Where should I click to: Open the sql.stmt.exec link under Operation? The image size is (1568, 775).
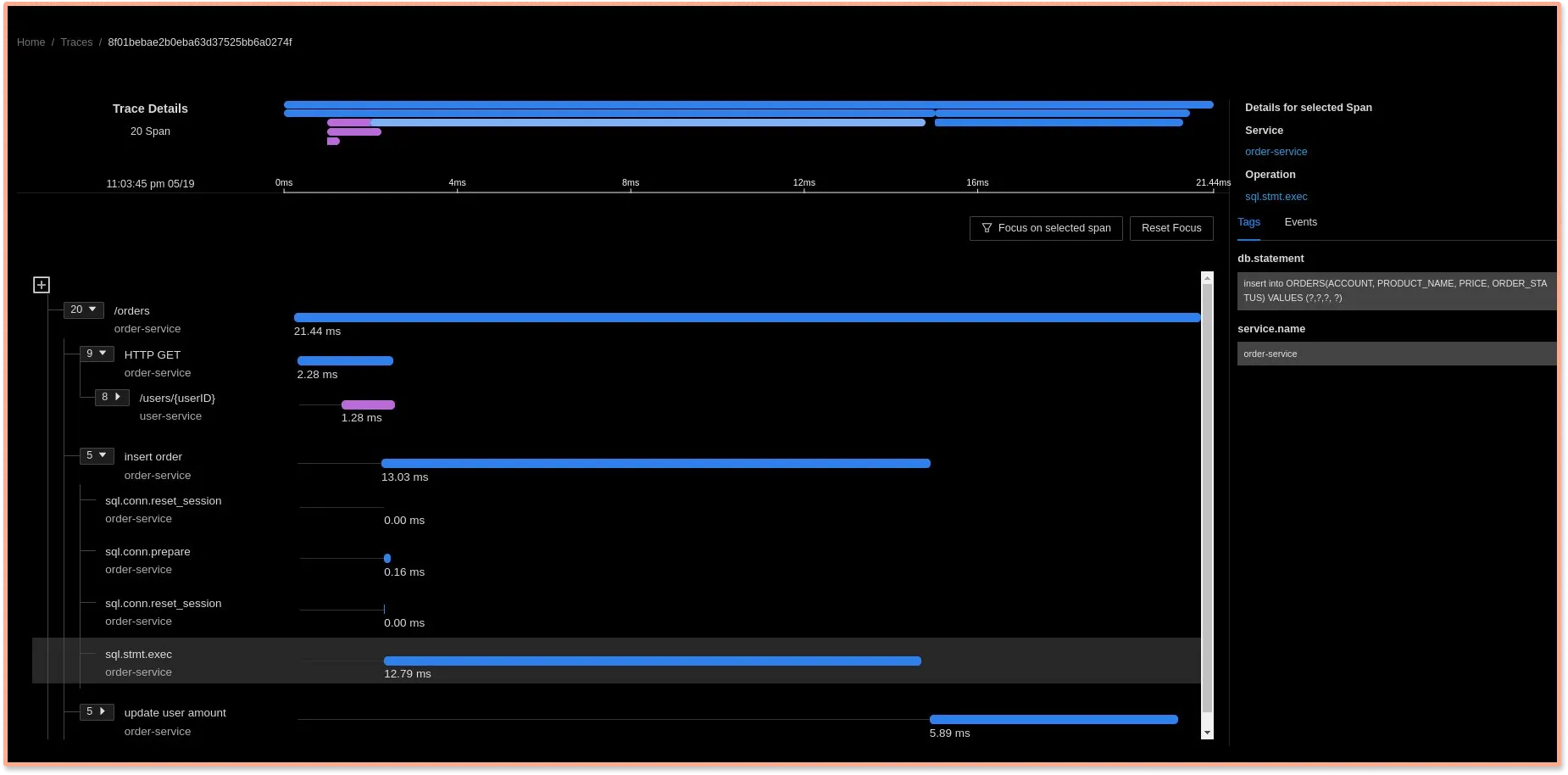point(1276,197)
